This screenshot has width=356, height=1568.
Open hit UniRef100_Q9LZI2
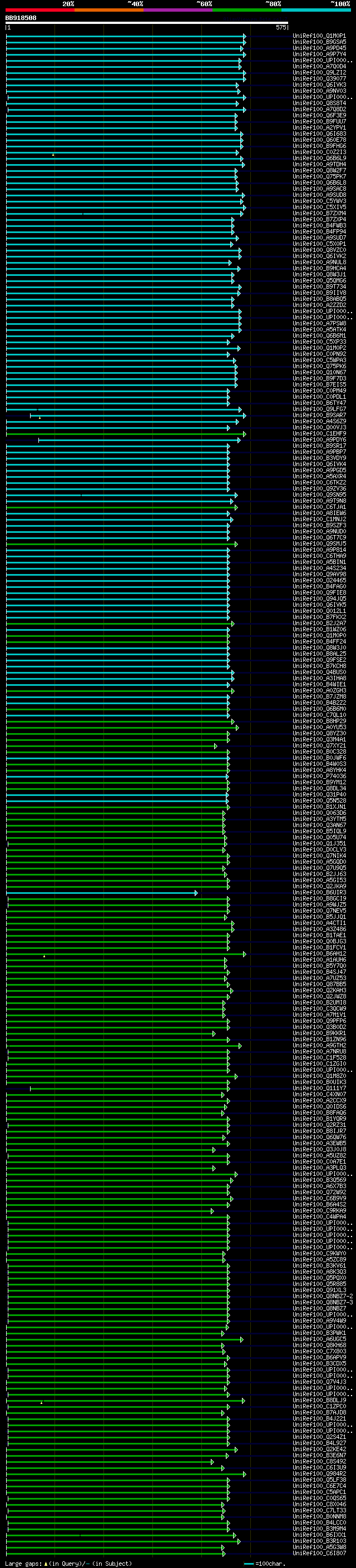[x=319, y=72]
